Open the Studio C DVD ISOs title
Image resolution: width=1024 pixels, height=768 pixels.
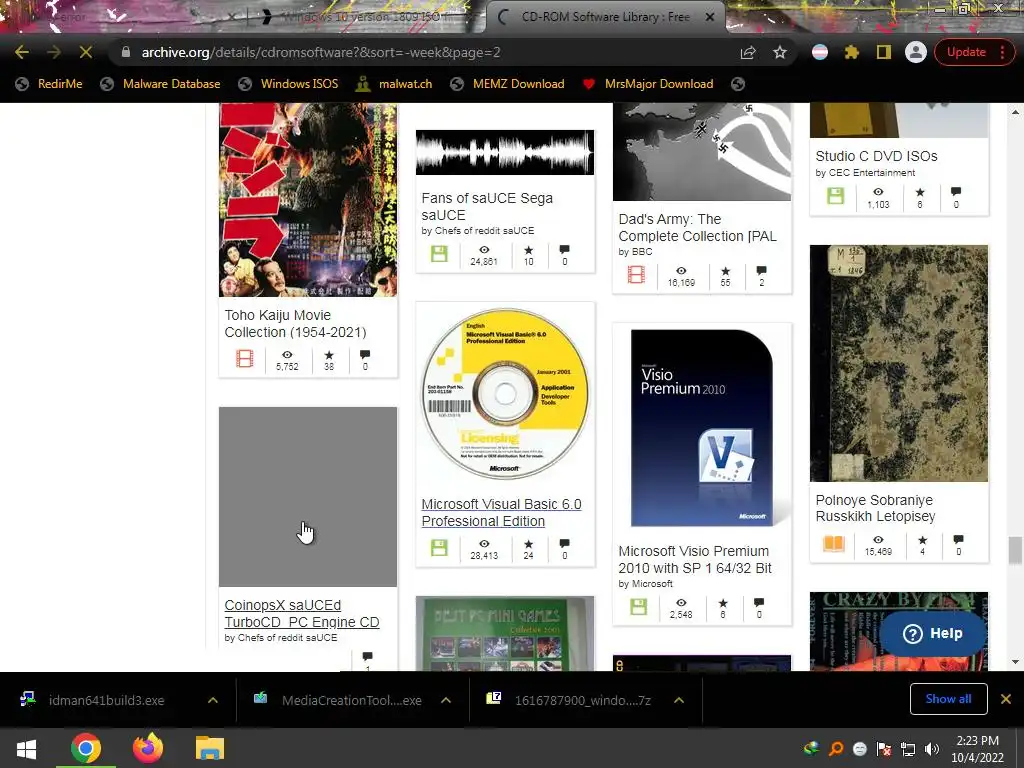click(876, 156)
